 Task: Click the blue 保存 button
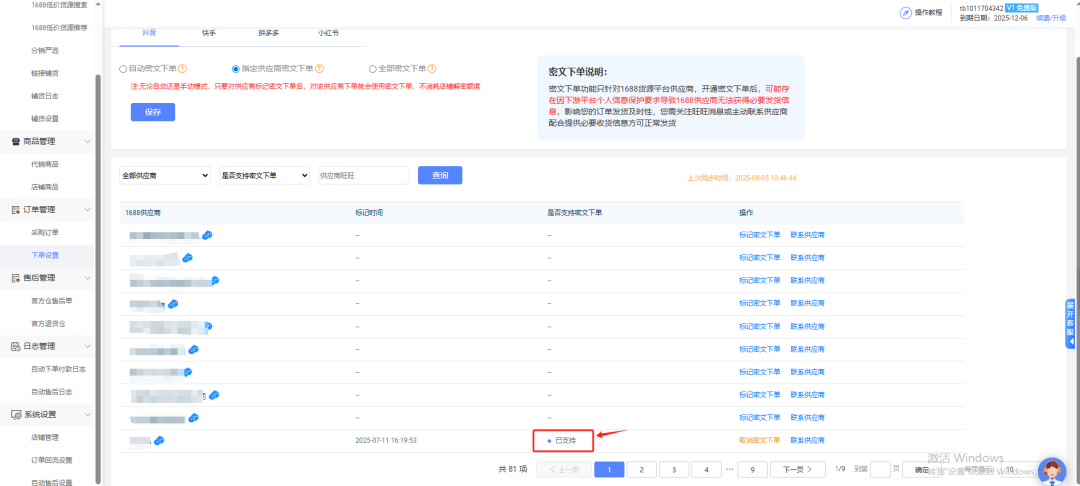point(152,112)
